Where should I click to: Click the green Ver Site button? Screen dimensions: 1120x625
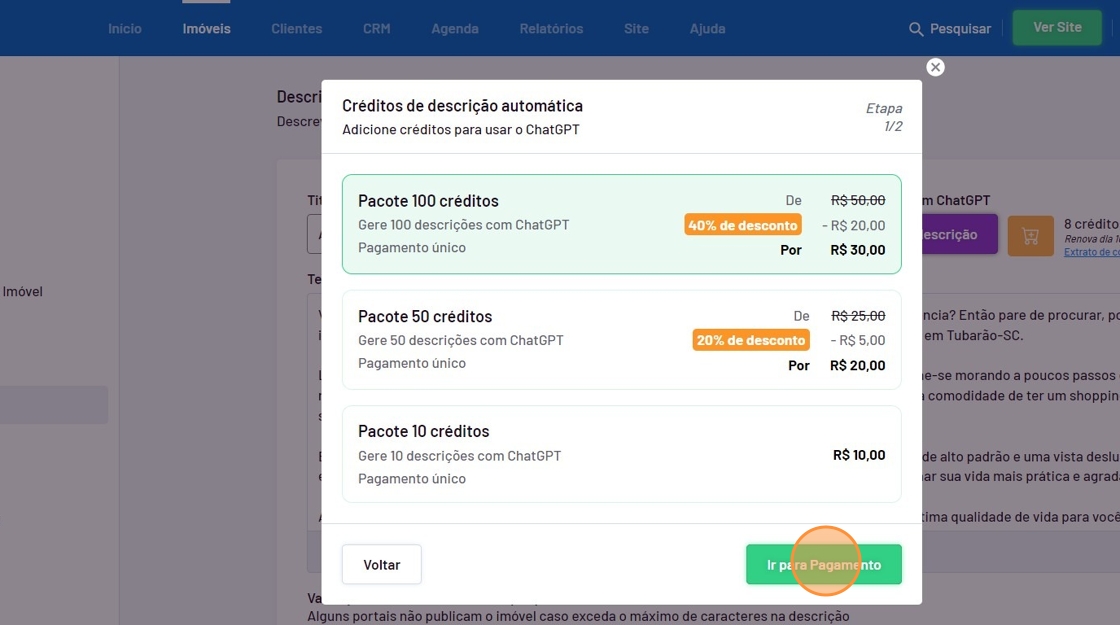point(1056,28)
